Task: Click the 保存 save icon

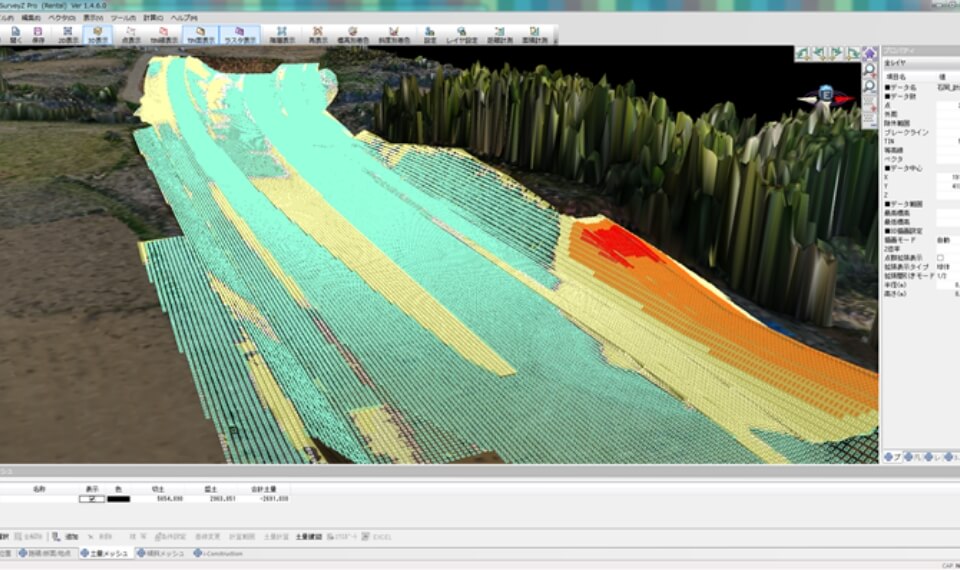Action: [x=38, y=35]
